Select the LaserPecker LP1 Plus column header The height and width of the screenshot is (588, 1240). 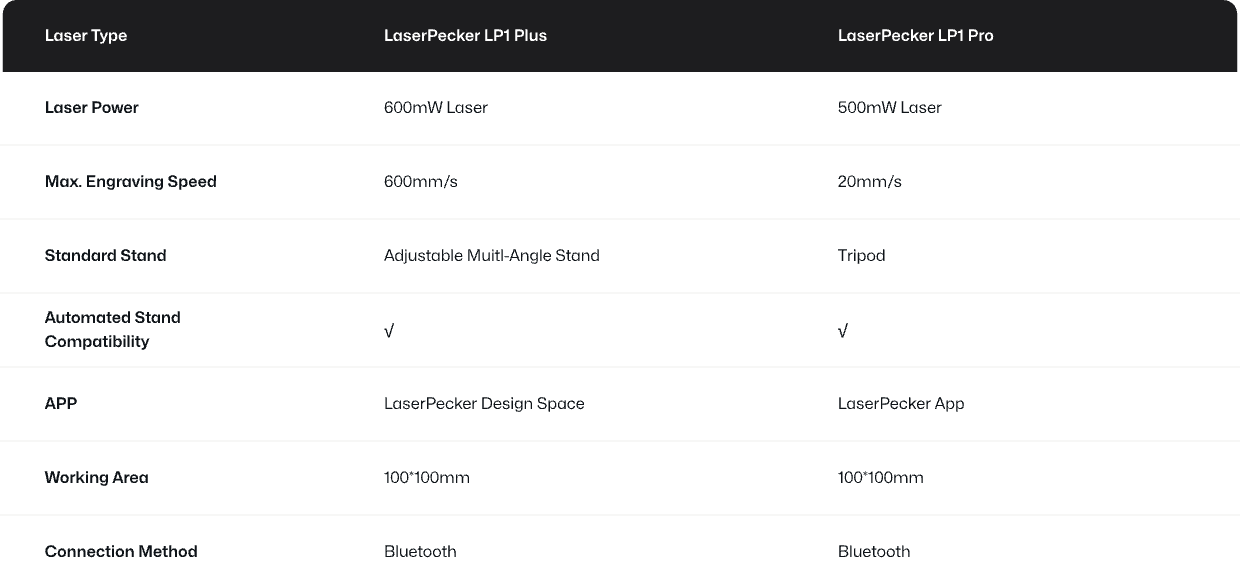click(465, 36)
